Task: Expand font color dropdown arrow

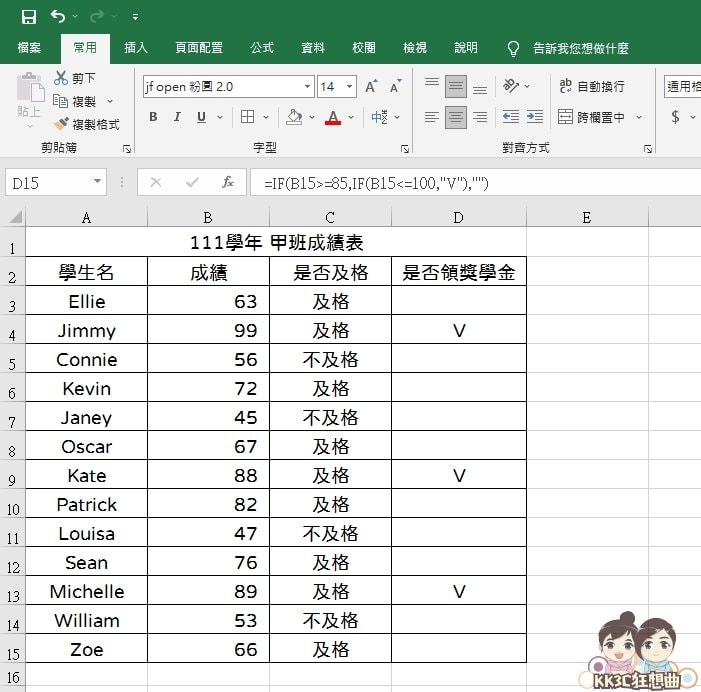Action: click(351, 117)
